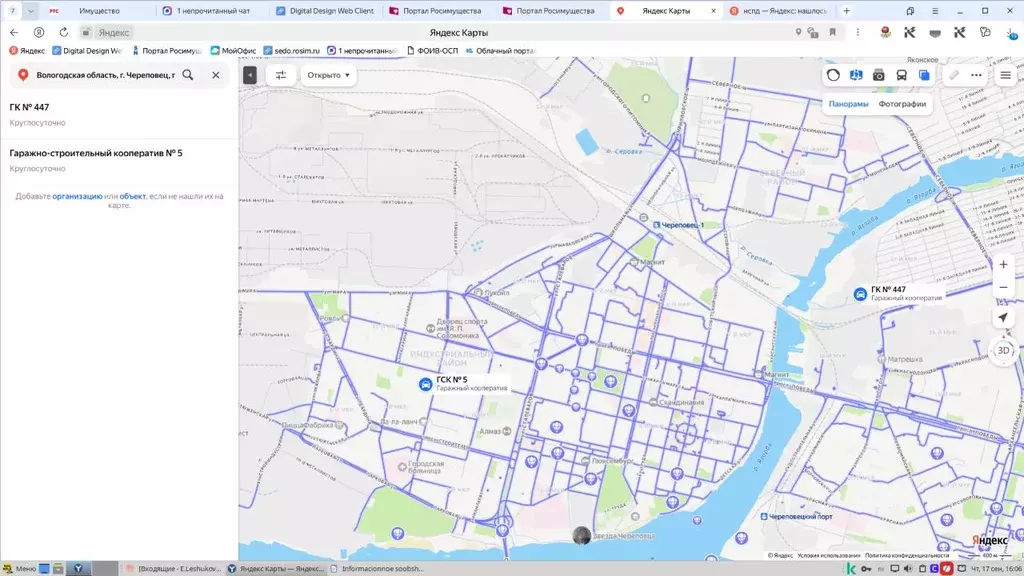
Task: Zoom out with the minus map button
Action: point(1003,287)
